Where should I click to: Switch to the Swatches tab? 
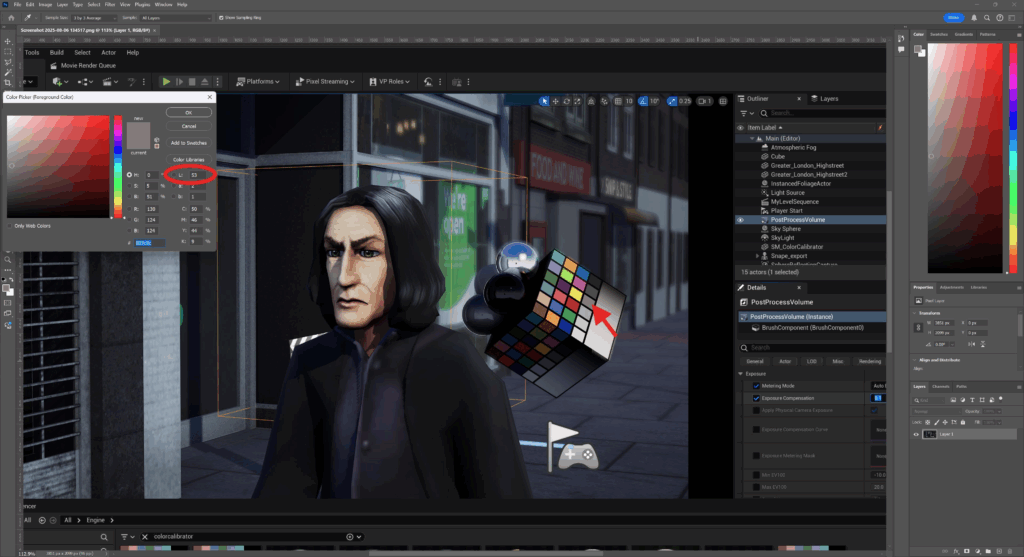pos(939,34)
